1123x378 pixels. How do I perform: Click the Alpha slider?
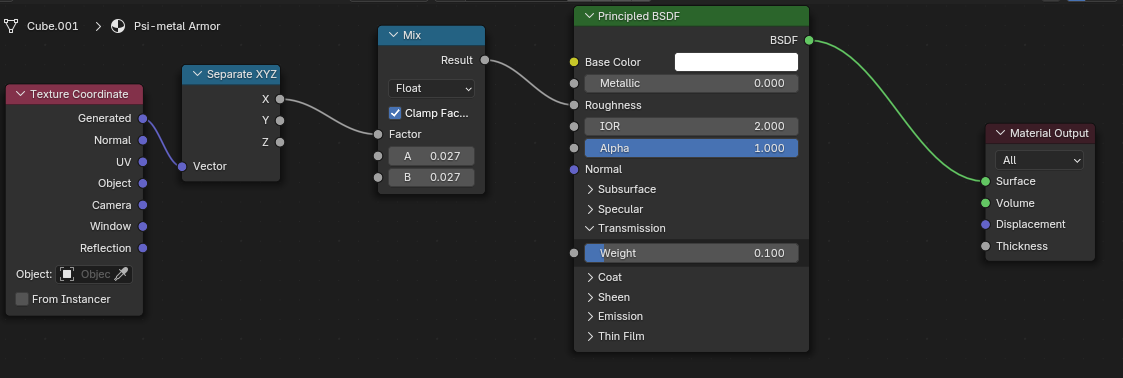[x=691, y=148]
